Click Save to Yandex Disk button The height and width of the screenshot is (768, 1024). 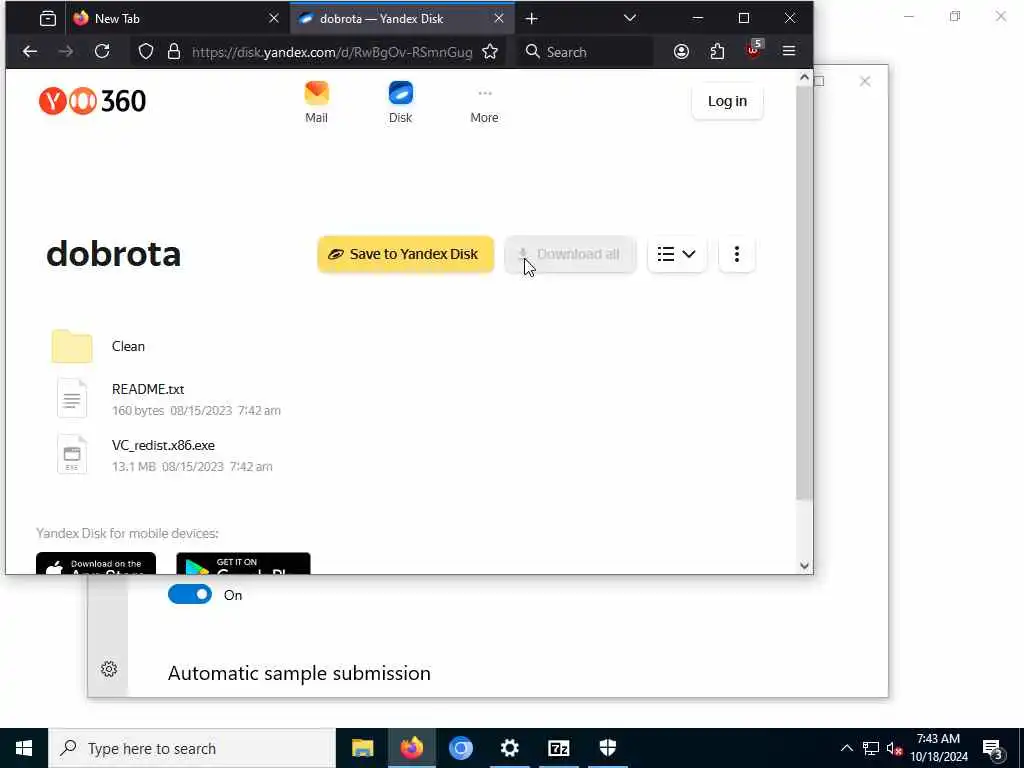(406, 254)
